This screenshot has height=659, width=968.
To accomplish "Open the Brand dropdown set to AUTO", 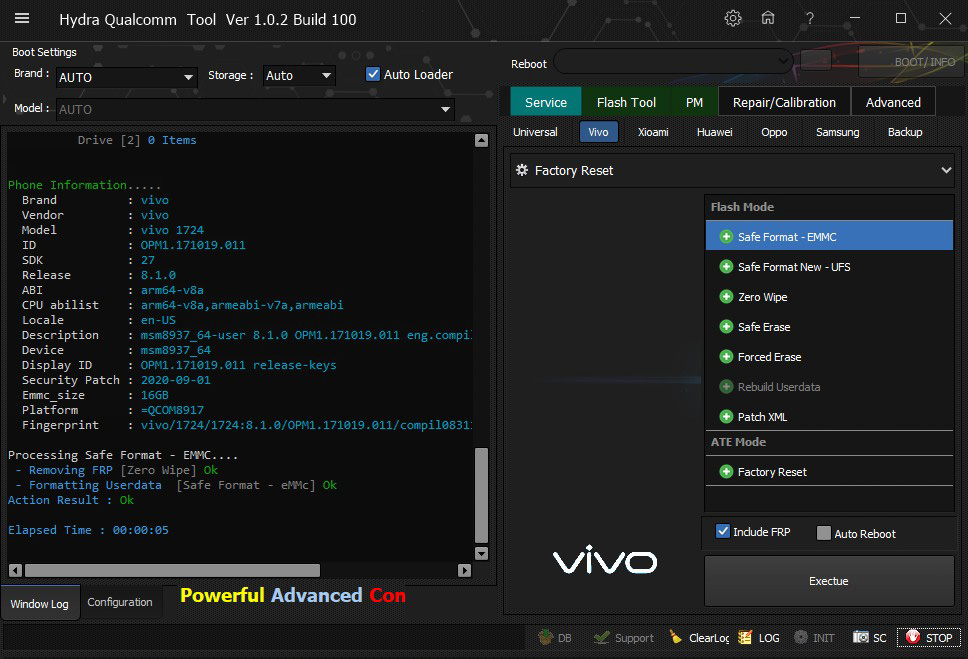I will [125, 77].
